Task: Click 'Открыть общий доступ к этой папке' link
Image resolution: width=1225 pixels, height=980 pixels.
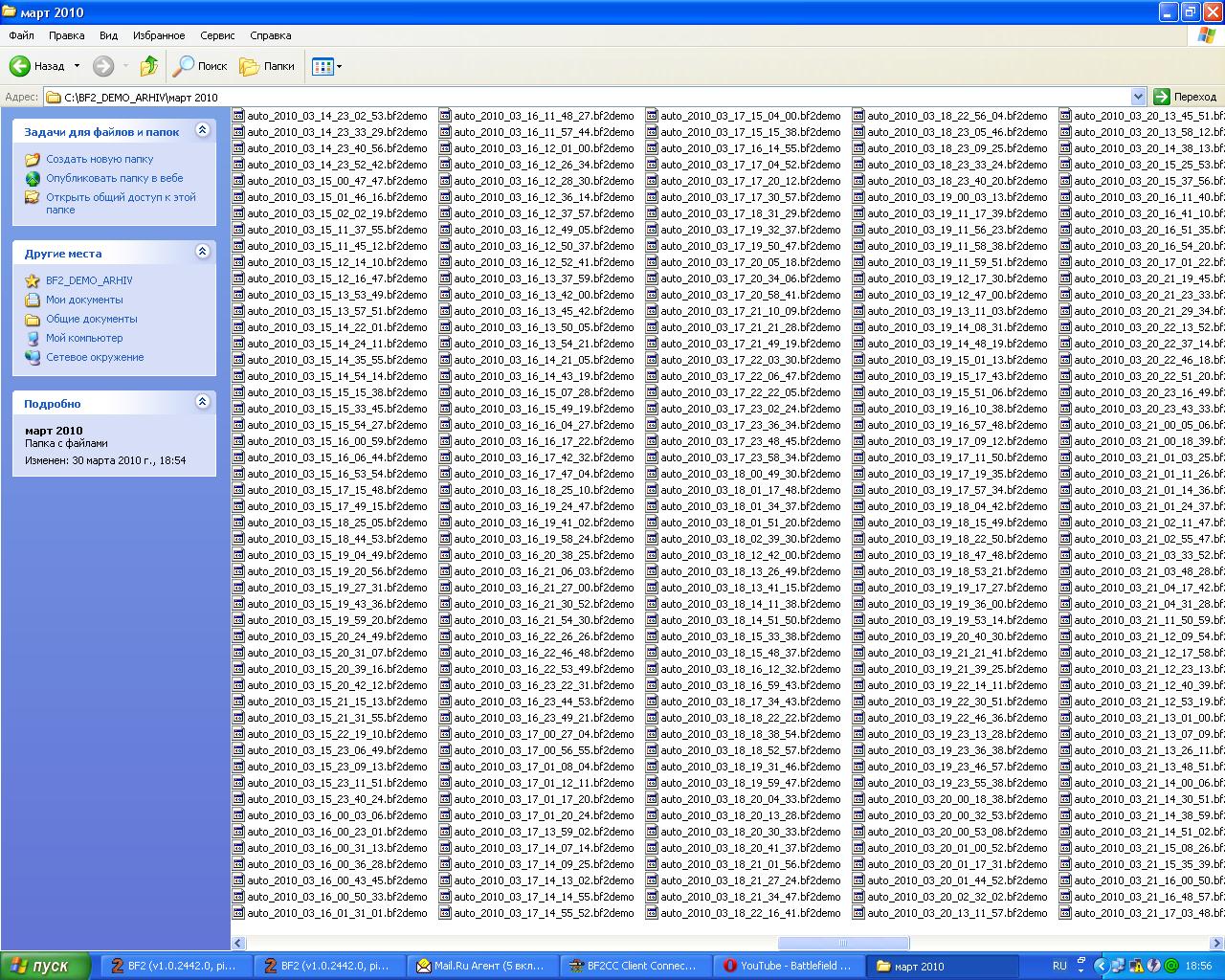Action: pyautogui.click(x=121, y=203)
